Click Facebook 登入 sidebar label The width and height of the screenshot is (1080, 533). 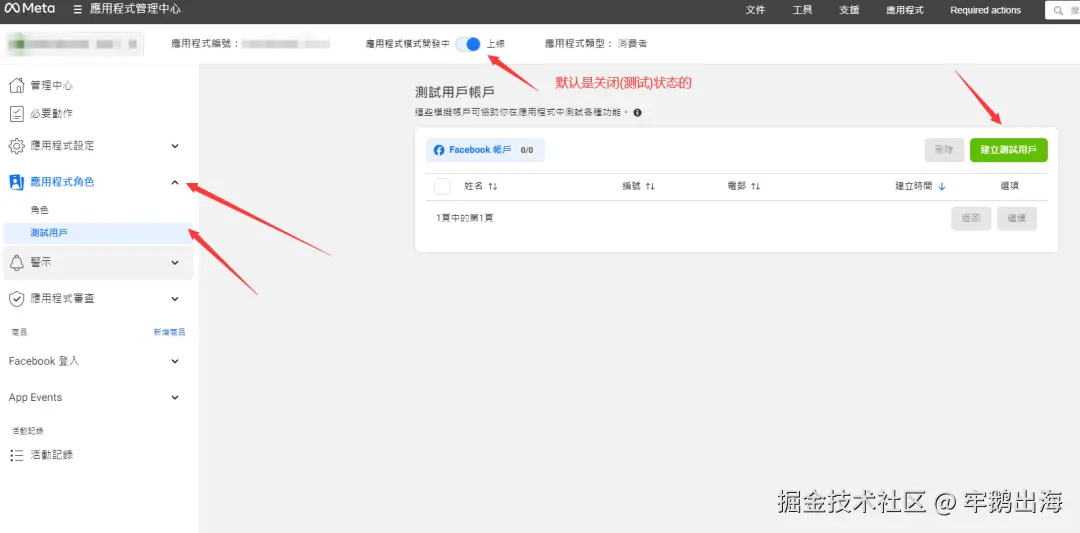coord(44,362)
